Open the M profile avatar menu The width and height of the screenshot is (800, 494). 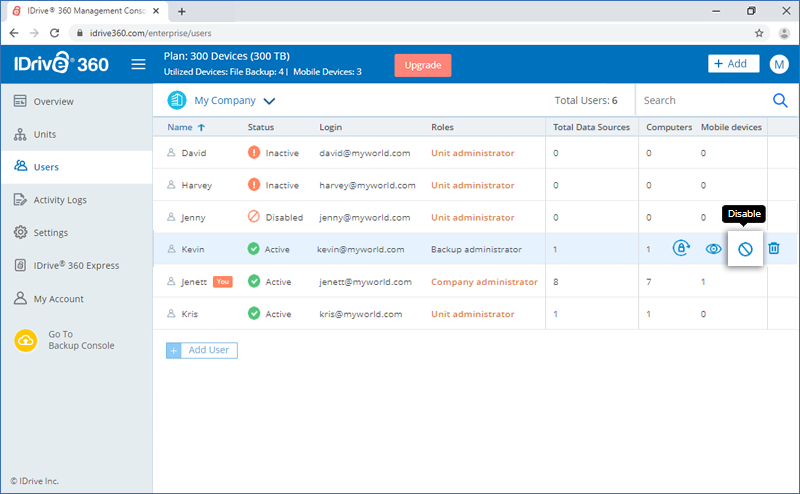[x=779, y=64]
